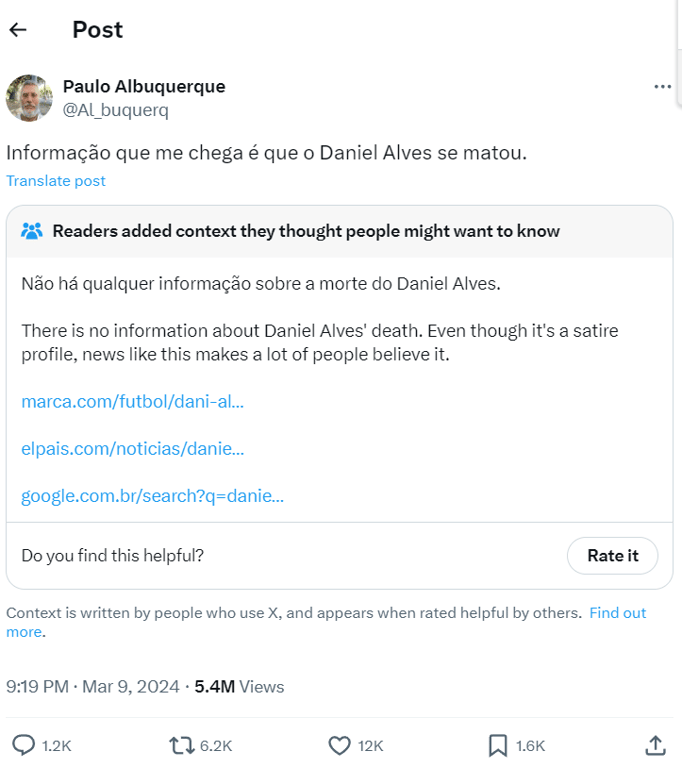Click the @Al_buquerq handle
Image resolution: width=682 pixels, height=768 pixels.
[x=115, y=110]
